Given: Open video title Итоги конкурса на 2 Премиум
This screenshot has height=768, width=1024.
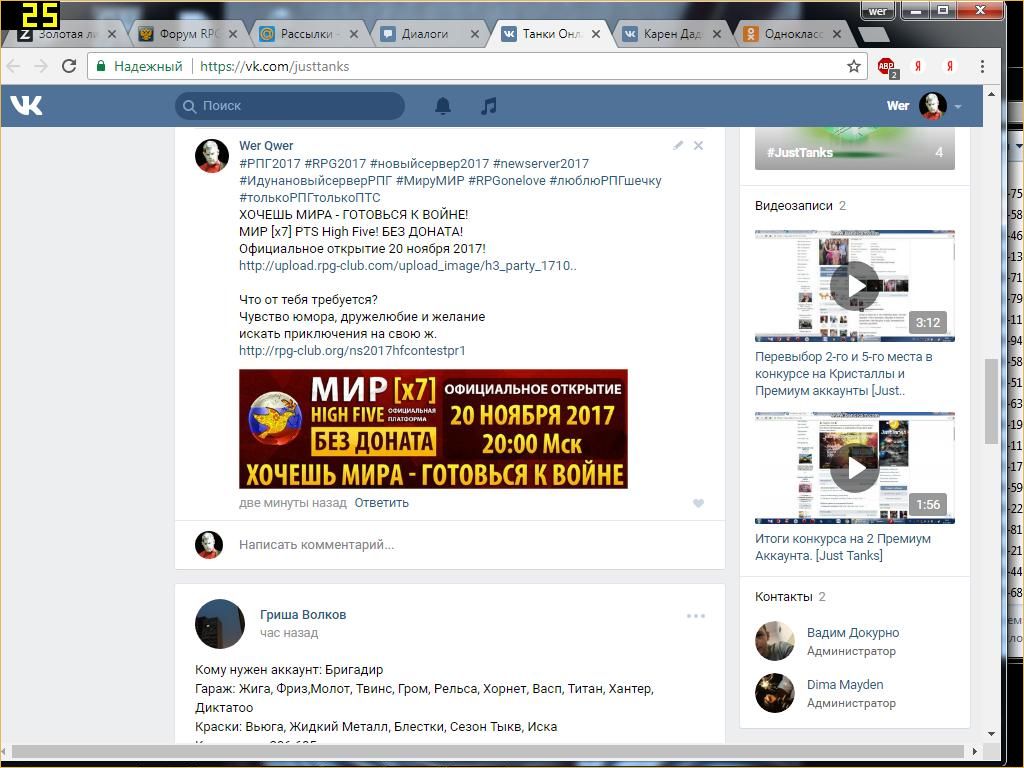Looking at the screenshot, I should (843, 547).
